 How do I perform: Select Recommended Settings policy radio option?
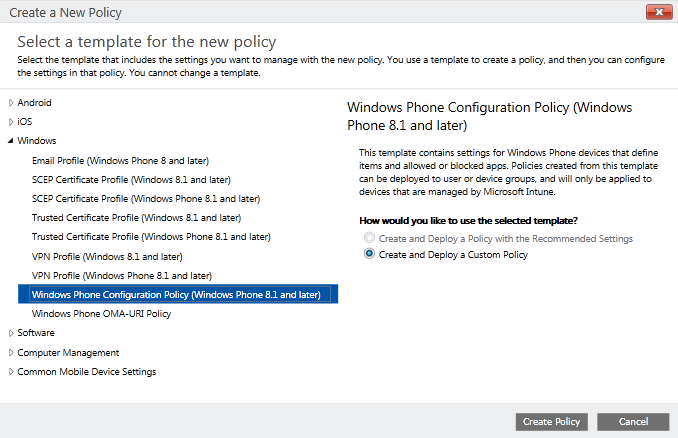pos(370,239)
